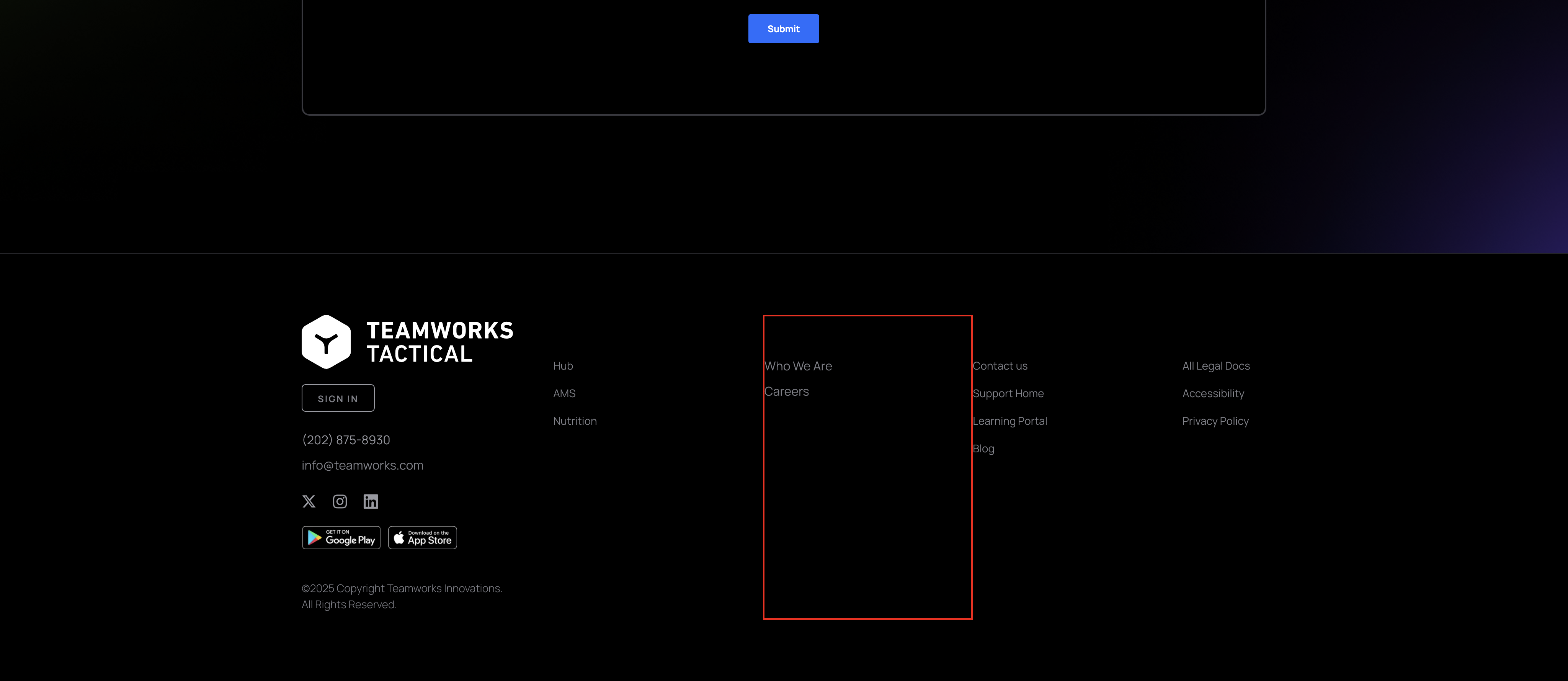Go to the AMS link

[x=564, y=393]
